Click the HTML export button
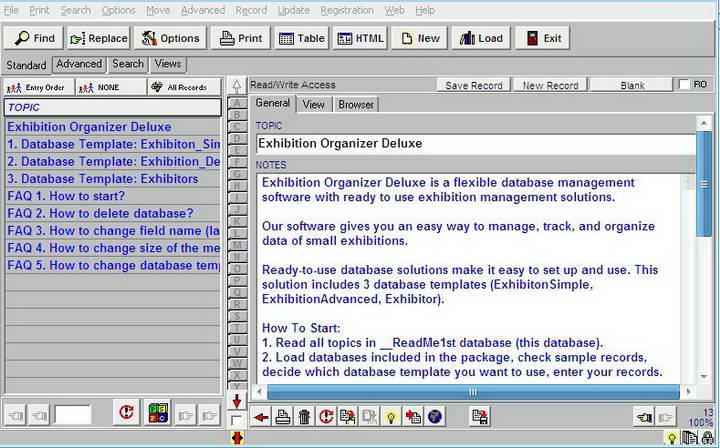The width and height of the screenshot is (720, 448). click(x=360, y=38)
